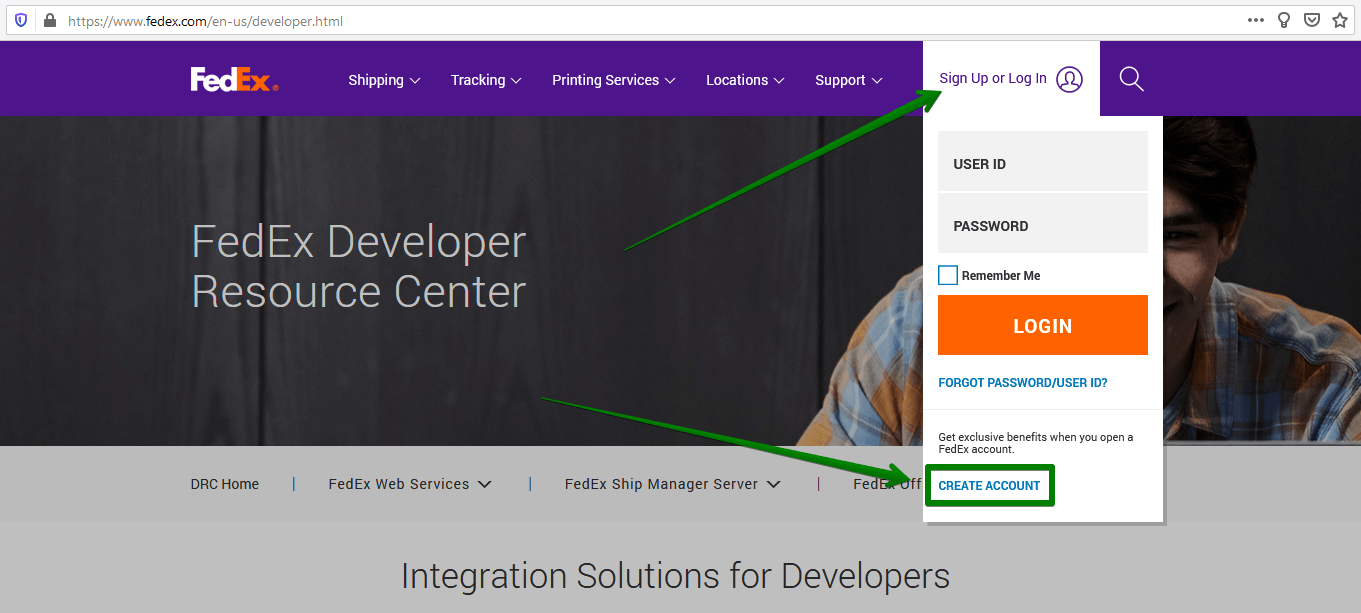Image resolution: width=1361 pixels, height=613 pixels.
Task: Open the site search magnifier icon
Action: 1131,79
